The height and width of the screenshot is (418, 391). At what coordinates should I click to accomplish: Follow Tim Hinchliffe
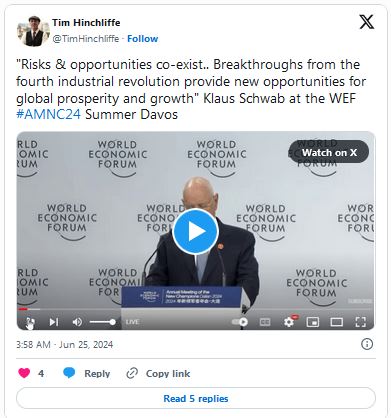(143, 39)
